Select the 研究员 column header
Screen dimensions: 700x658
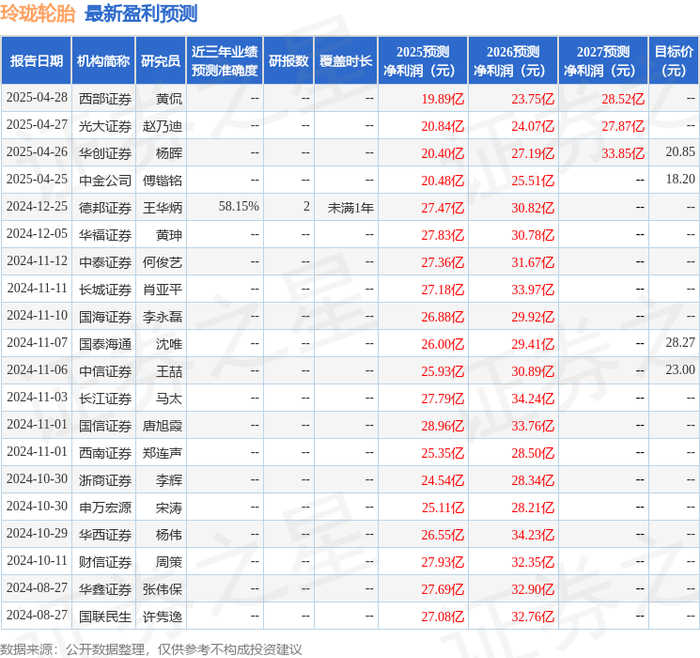[161, 61]
